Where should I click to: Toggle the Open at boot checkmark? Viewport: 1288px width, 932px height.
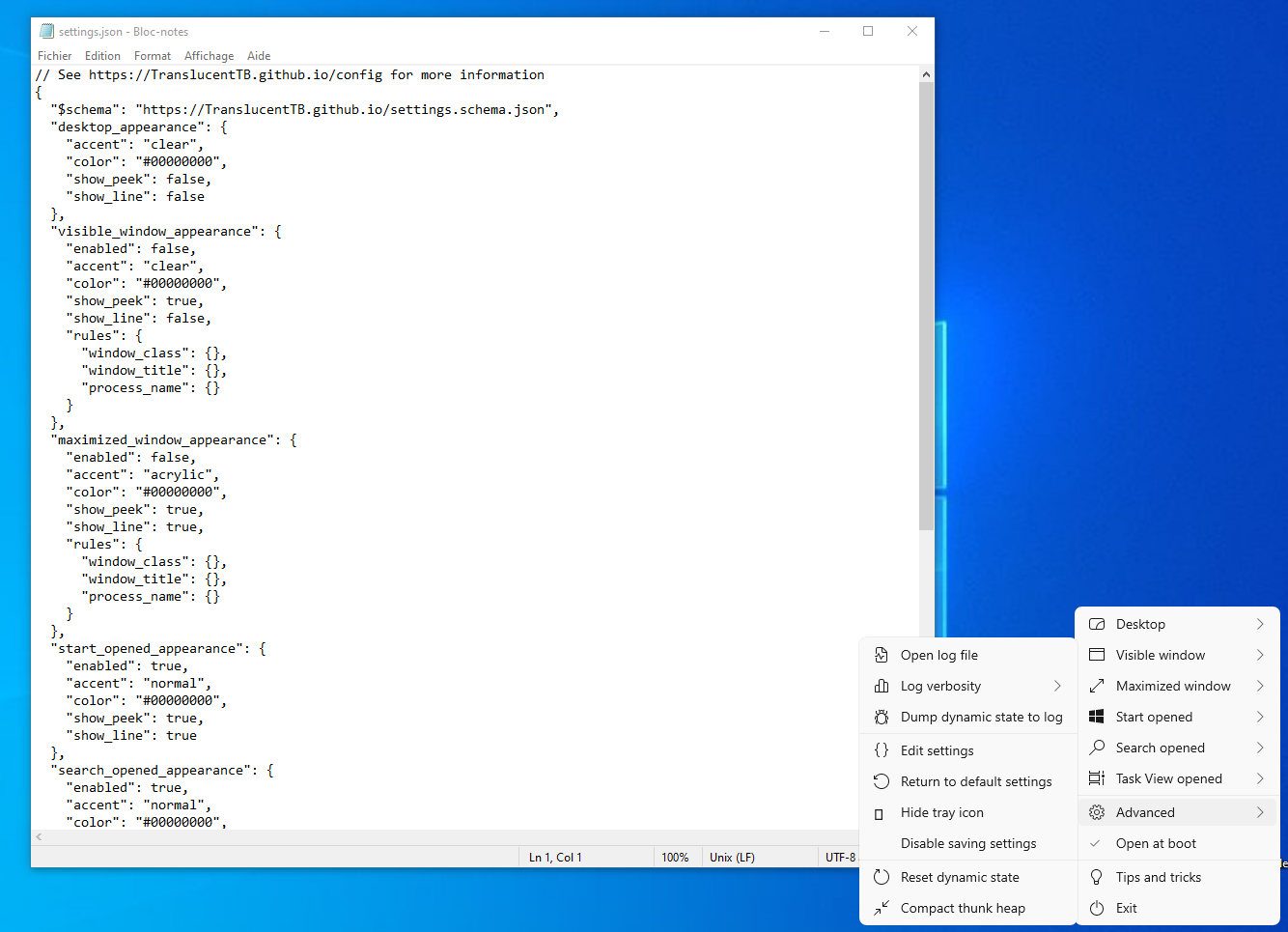pyautogui.click(x=1096, y=843)
